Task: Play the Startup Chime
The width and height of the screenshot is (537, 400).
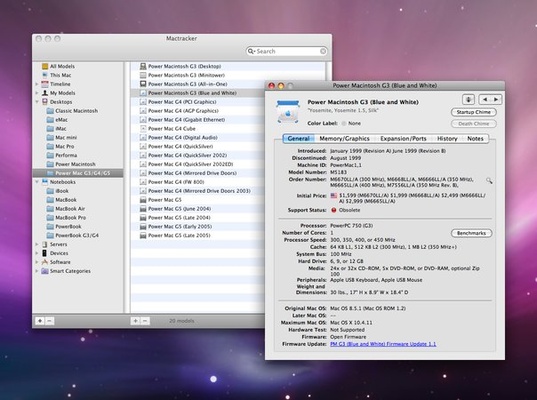Action: [x=474, y=112]
